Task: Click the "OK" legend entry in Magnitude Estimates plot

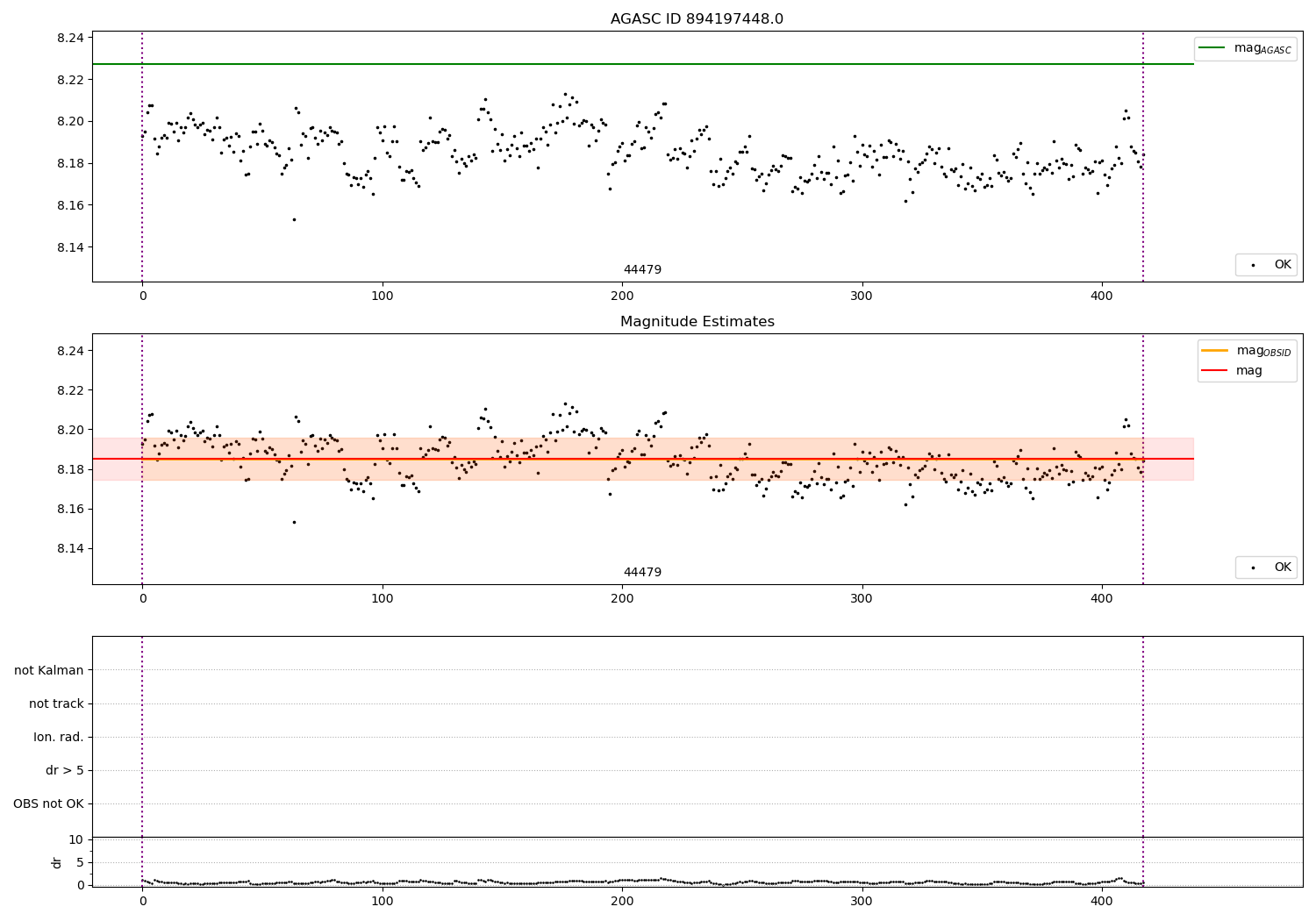Action: 1283,568
